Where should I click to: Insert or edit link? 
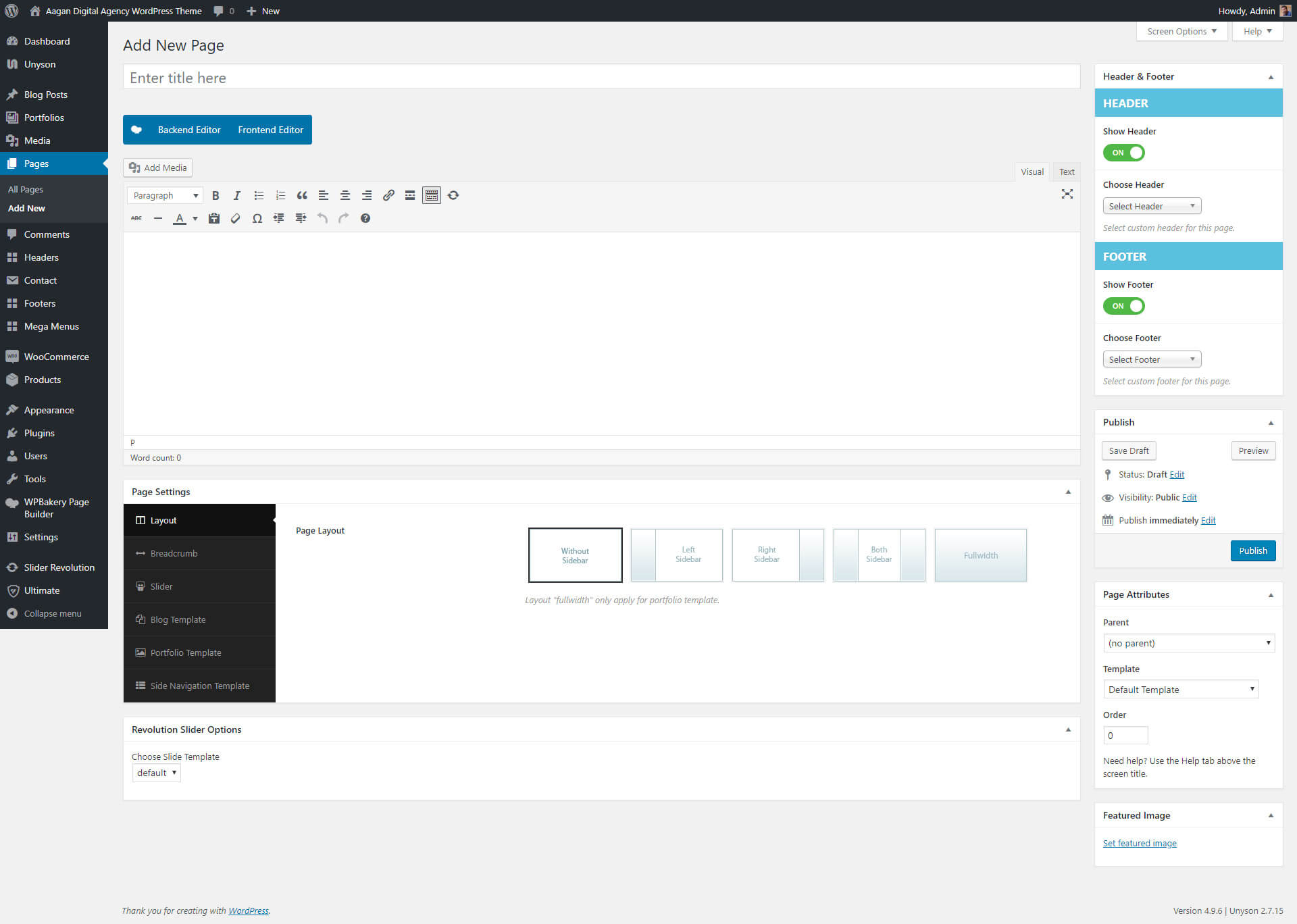(388, 195)
